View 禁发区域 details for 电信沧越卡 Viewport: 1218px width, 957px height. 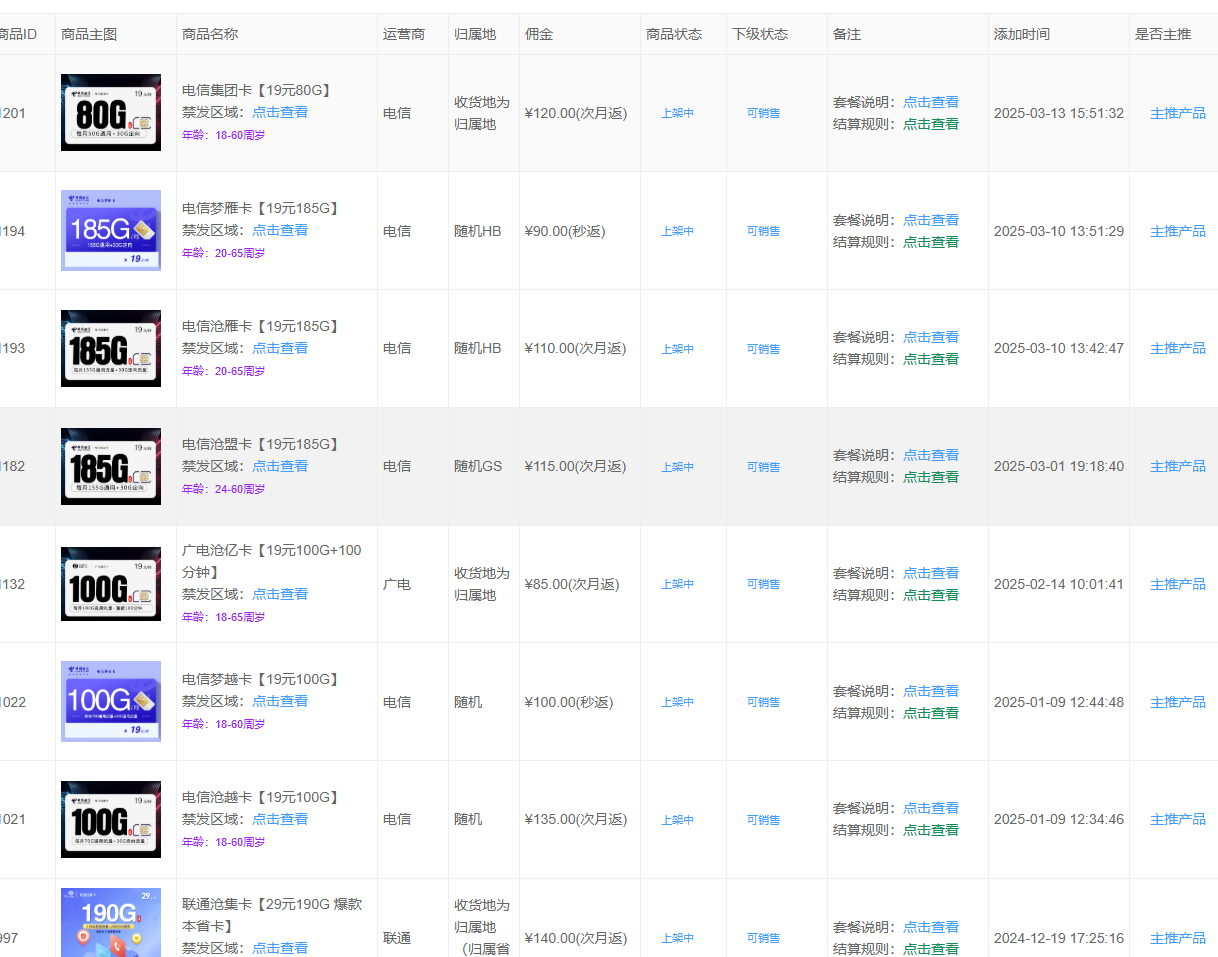click(280, 819)
